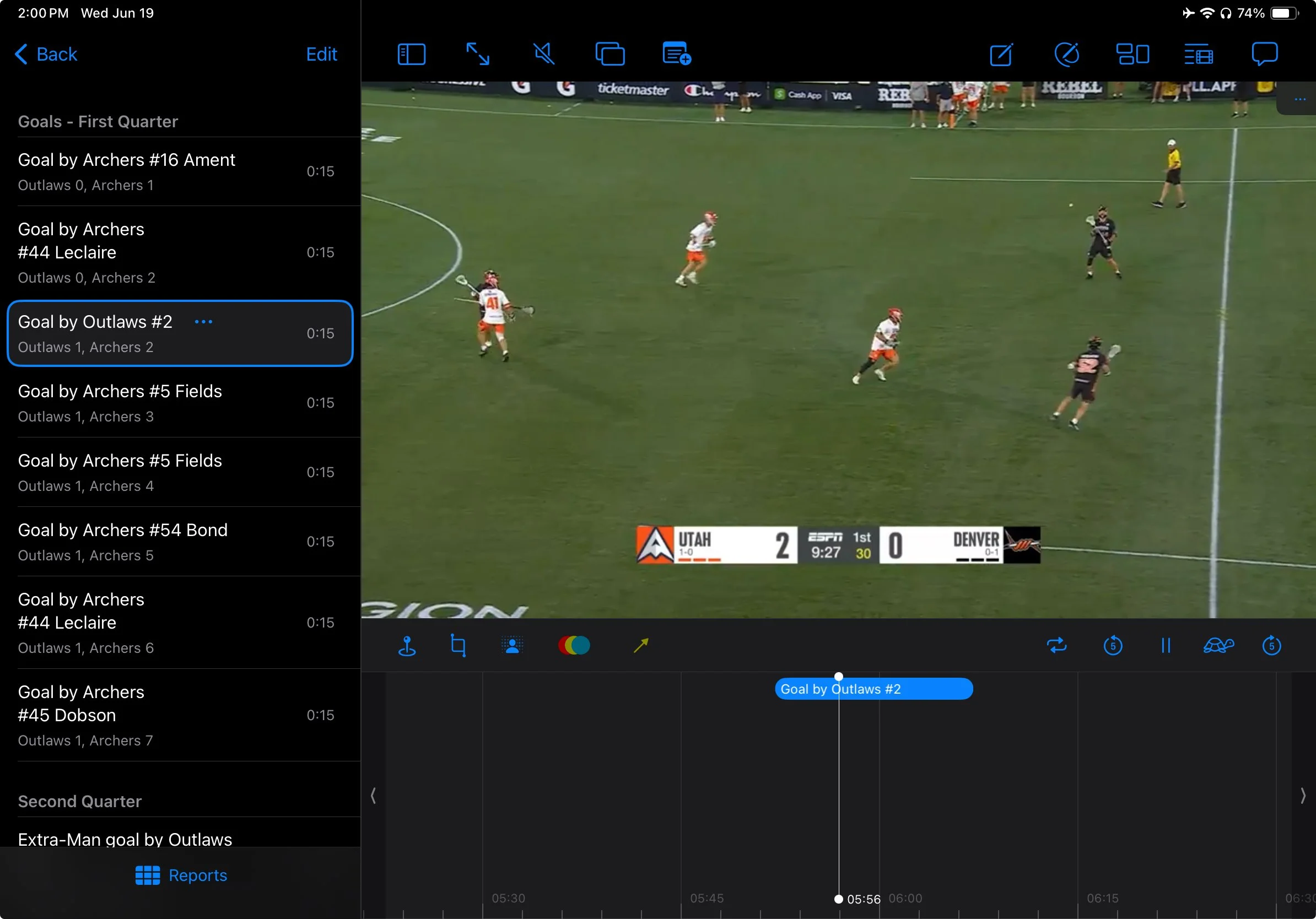This screenshot has height=919, width=1316.
Task: Pause the video playback
Action: pyautogui.click(x=1166, y=646)
